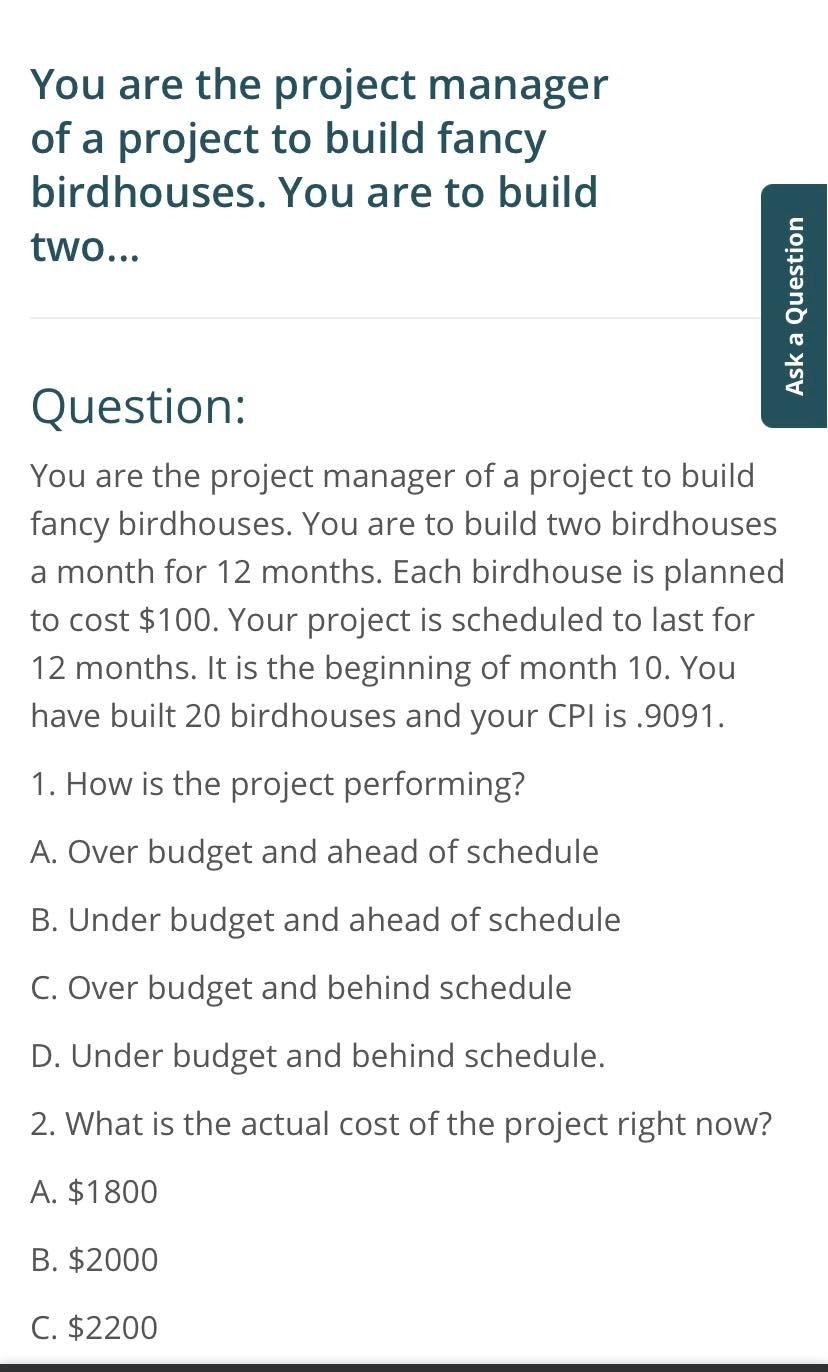Click the Question heading

click(138, 406)
